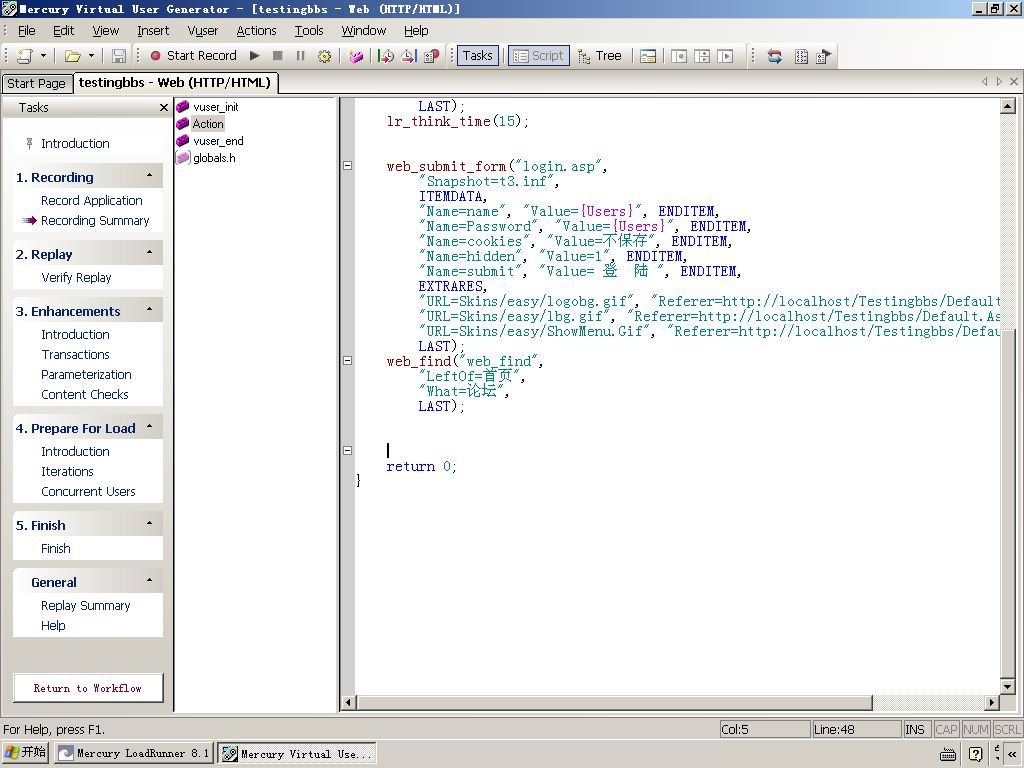
Task: Expand the Open folder dropdown arrow
Action: [x=91, y=56]
